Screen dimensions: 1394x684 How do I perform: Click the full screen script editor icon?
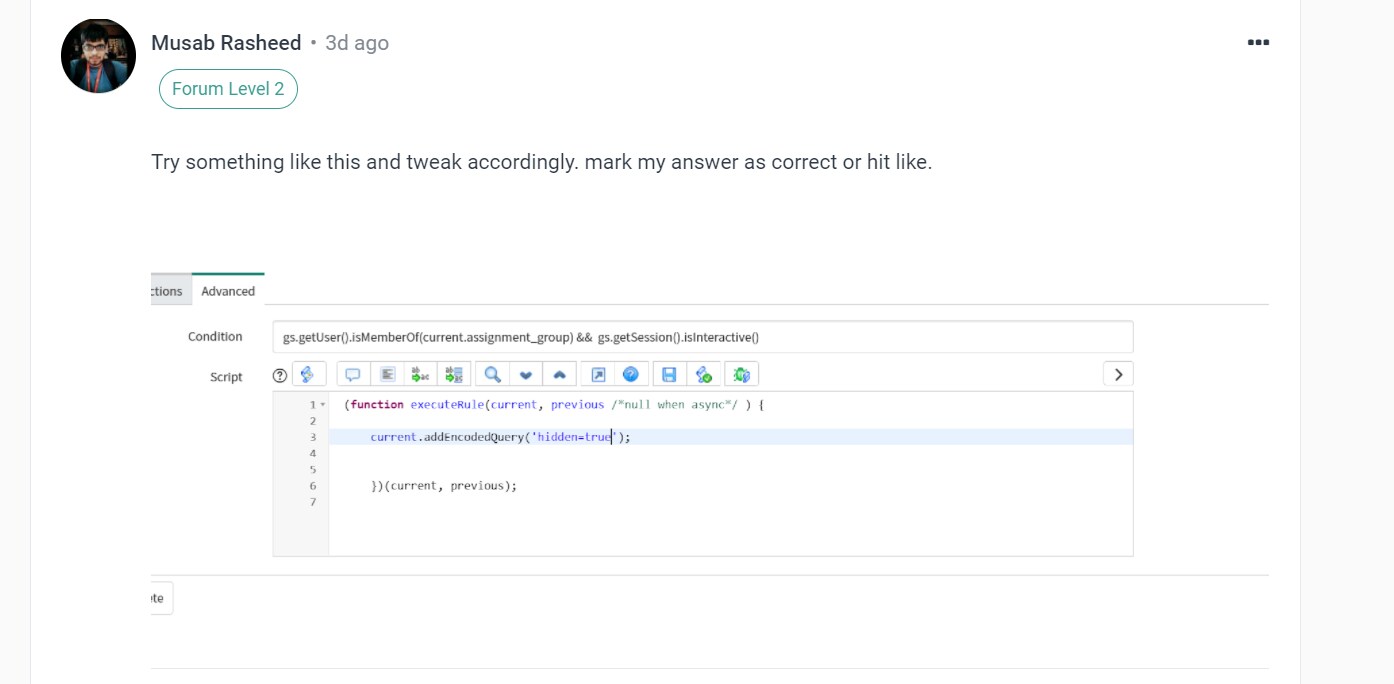[x=598, y=374]
